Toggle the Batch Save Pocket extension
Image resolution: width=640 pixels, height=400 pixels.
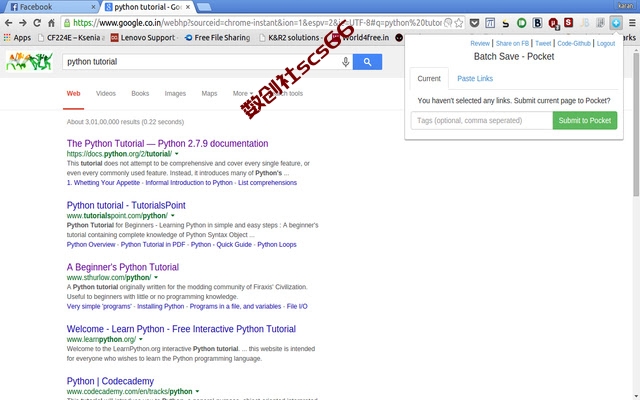tap(616, 23)
